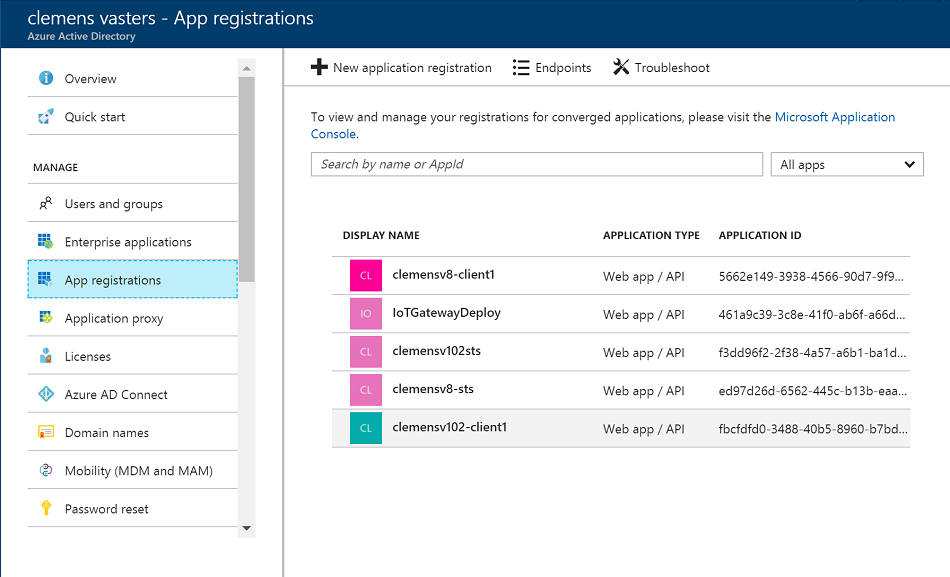
Task: Click the Enterprise applications grid icon
Action: [x=45, y=241]
